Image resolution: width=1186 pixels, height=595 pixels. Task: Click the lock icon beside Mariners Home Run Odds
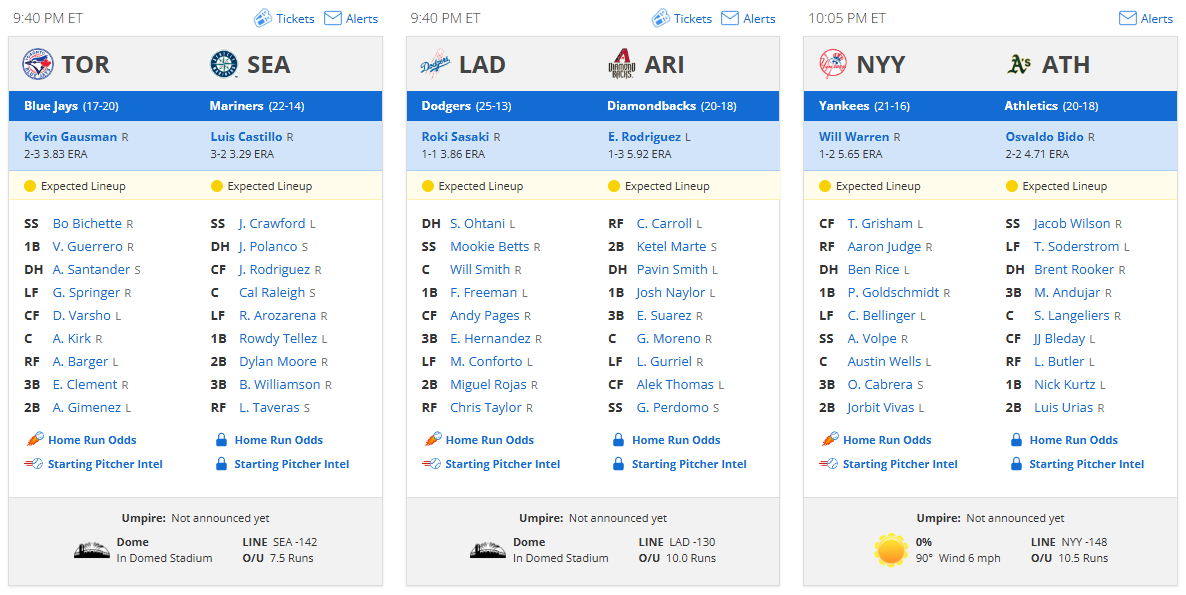point(222,440)
